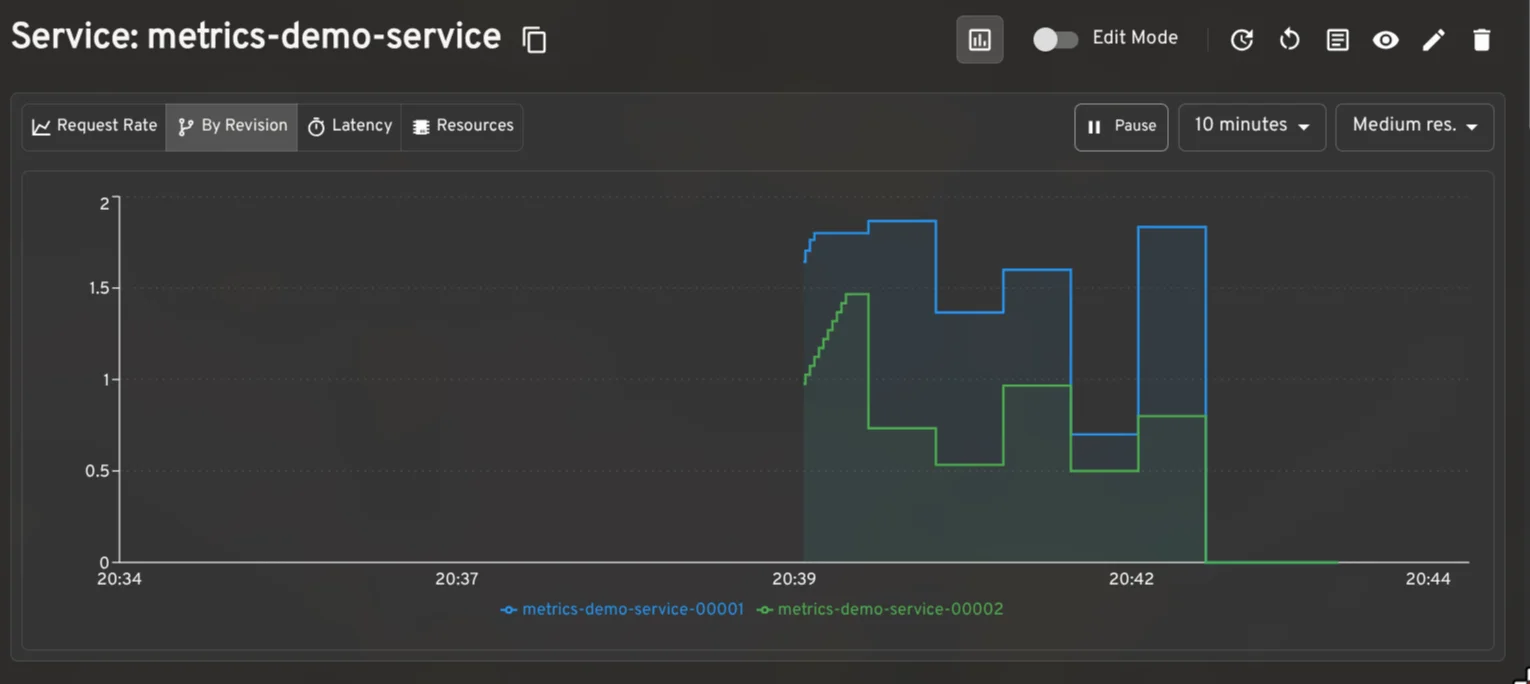Viewport: 1530px width, 684px height.
Task: Open the 10 minutes time range dropdown
Action: click(x=1252, y=127)
